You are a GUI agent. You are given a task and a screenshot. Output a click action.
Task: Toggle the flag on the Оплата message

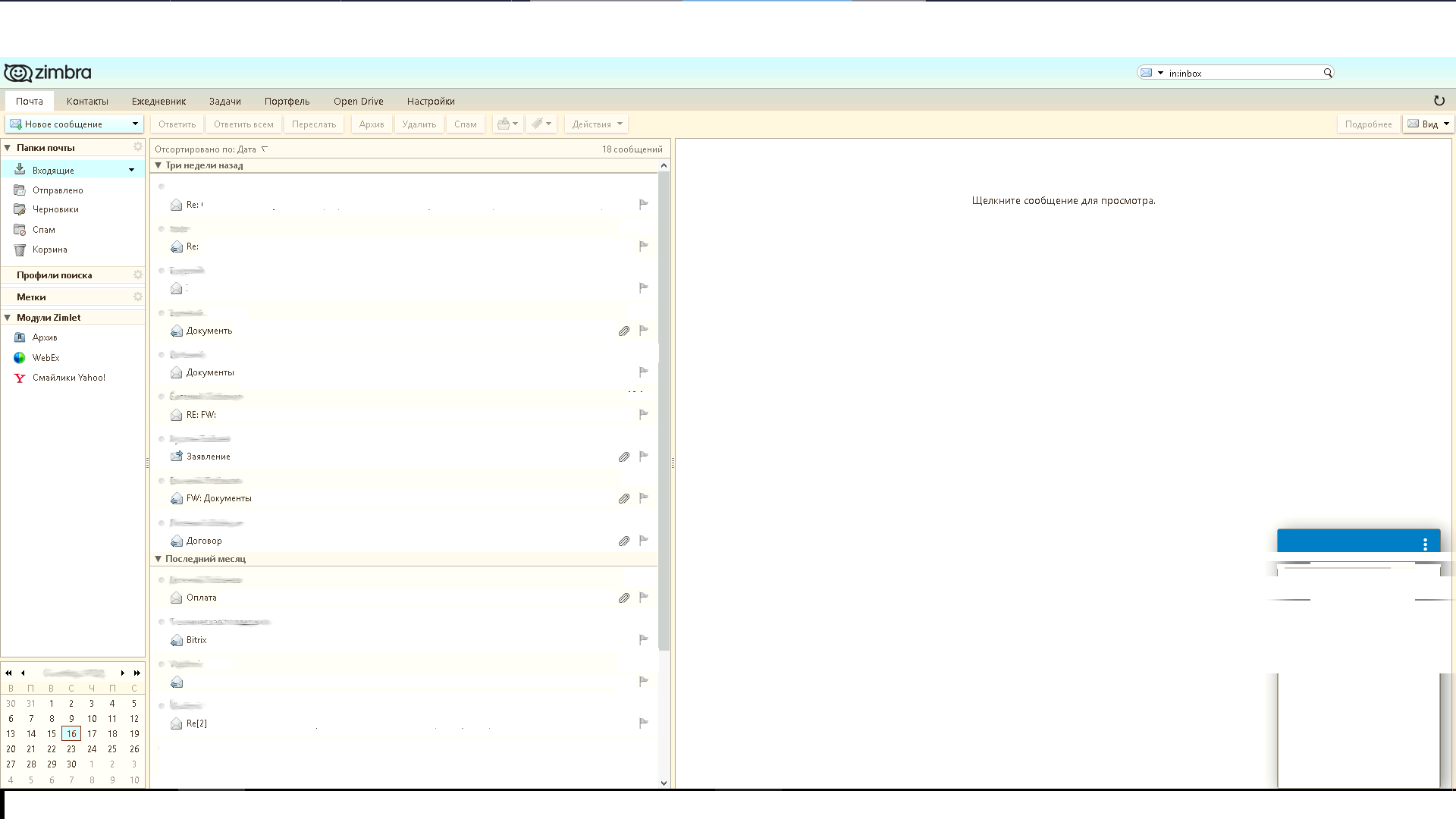[x=643, y=598]
